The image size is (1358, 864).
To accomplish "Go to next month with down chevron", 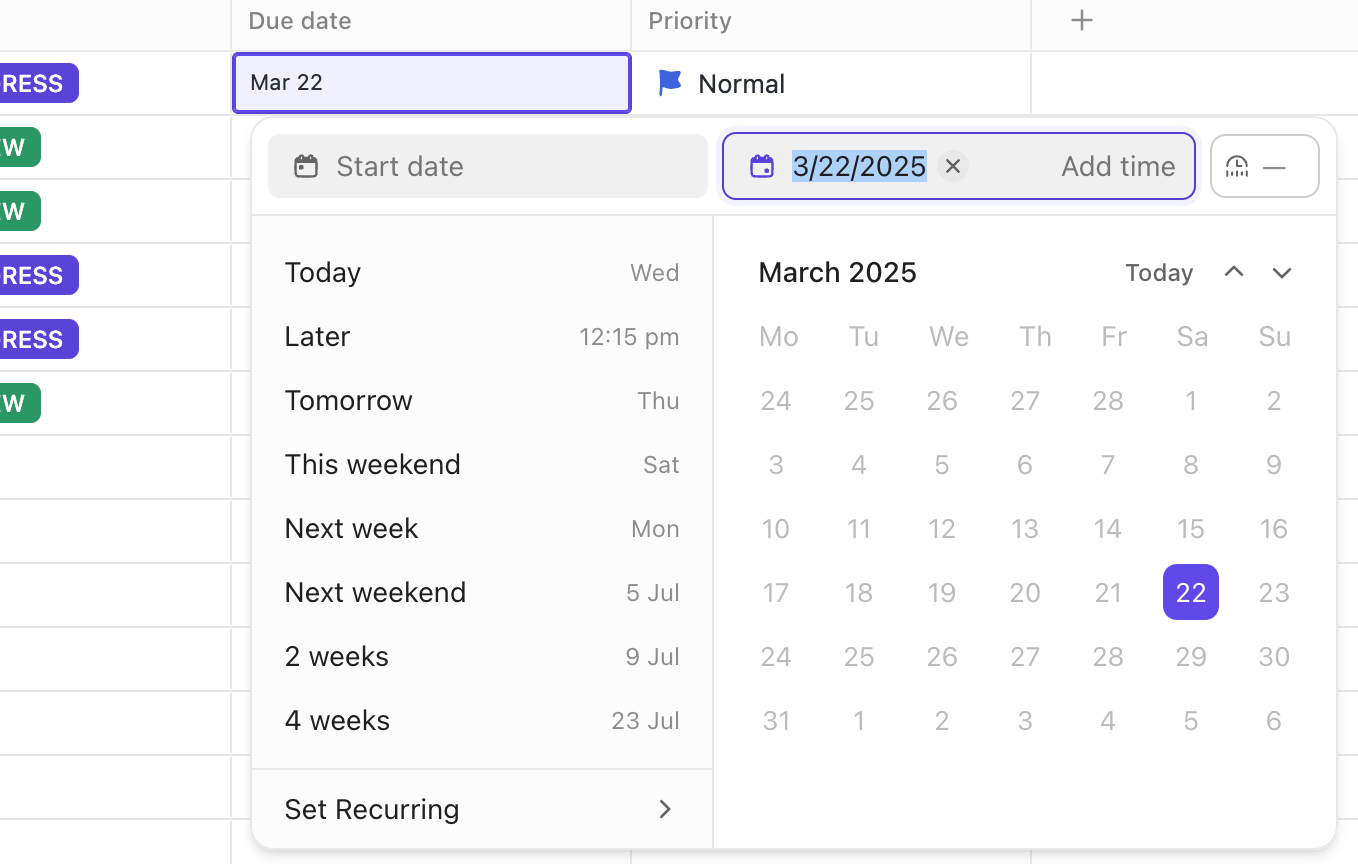I will click(1282, 273).
